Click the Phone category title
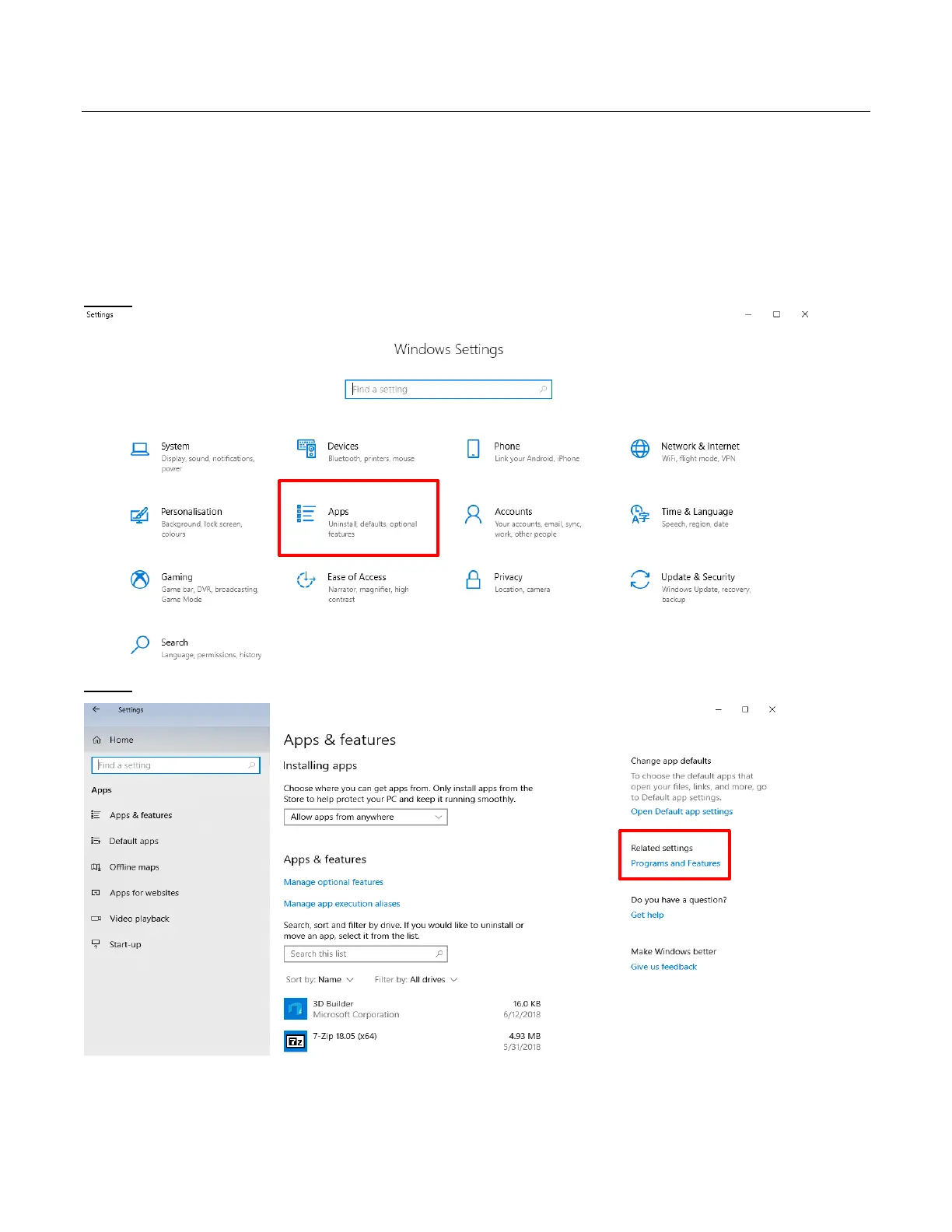The height and width of the screenshot is (1232, 952). [506, 446]
